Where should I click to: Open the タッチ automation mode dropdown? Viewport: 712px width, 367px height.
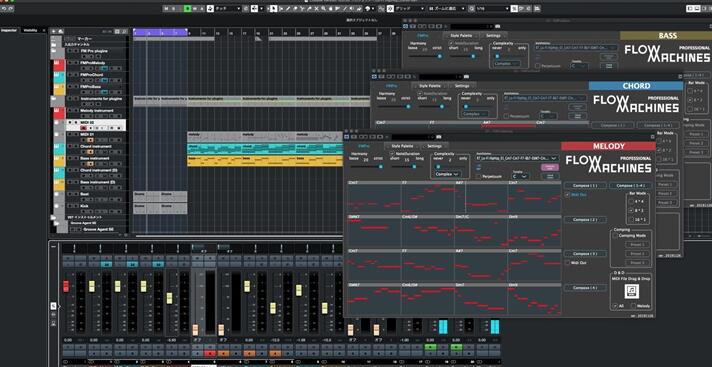tap(227, 9)
